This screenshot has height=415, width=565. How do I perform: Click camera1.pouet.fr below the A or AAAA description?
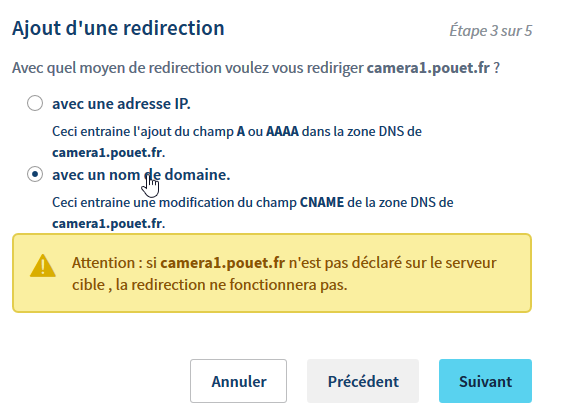tap(107, 153)
